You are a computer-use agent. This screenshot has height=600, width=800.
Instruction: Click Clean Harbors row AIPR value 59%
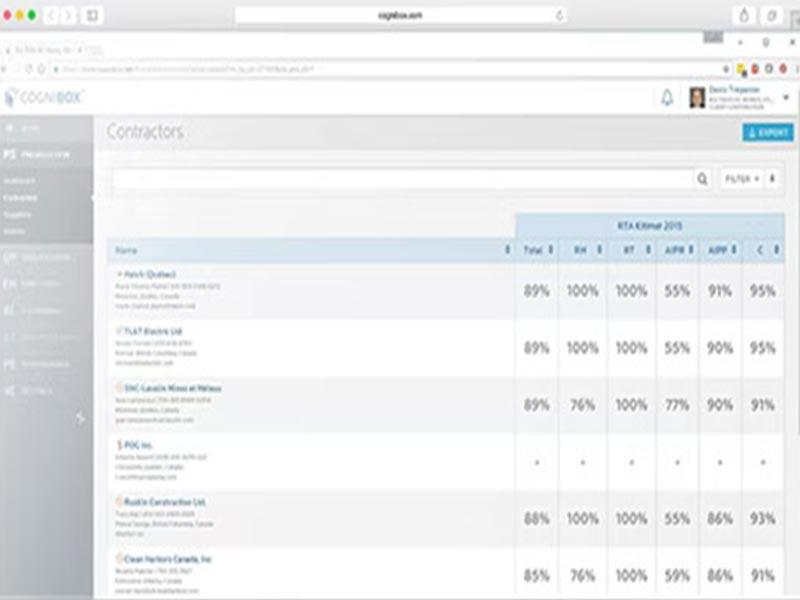[x=677, y=576]
